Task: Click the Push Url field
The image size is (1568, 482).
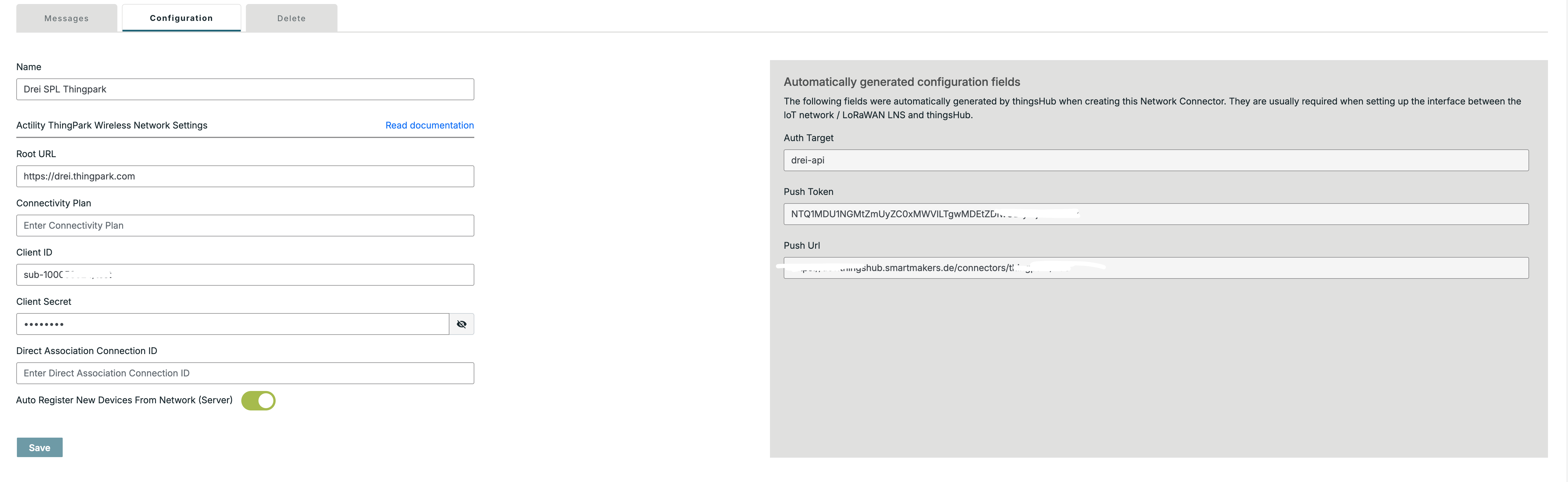Action: pyautogui.click(x=1155, y=268)
